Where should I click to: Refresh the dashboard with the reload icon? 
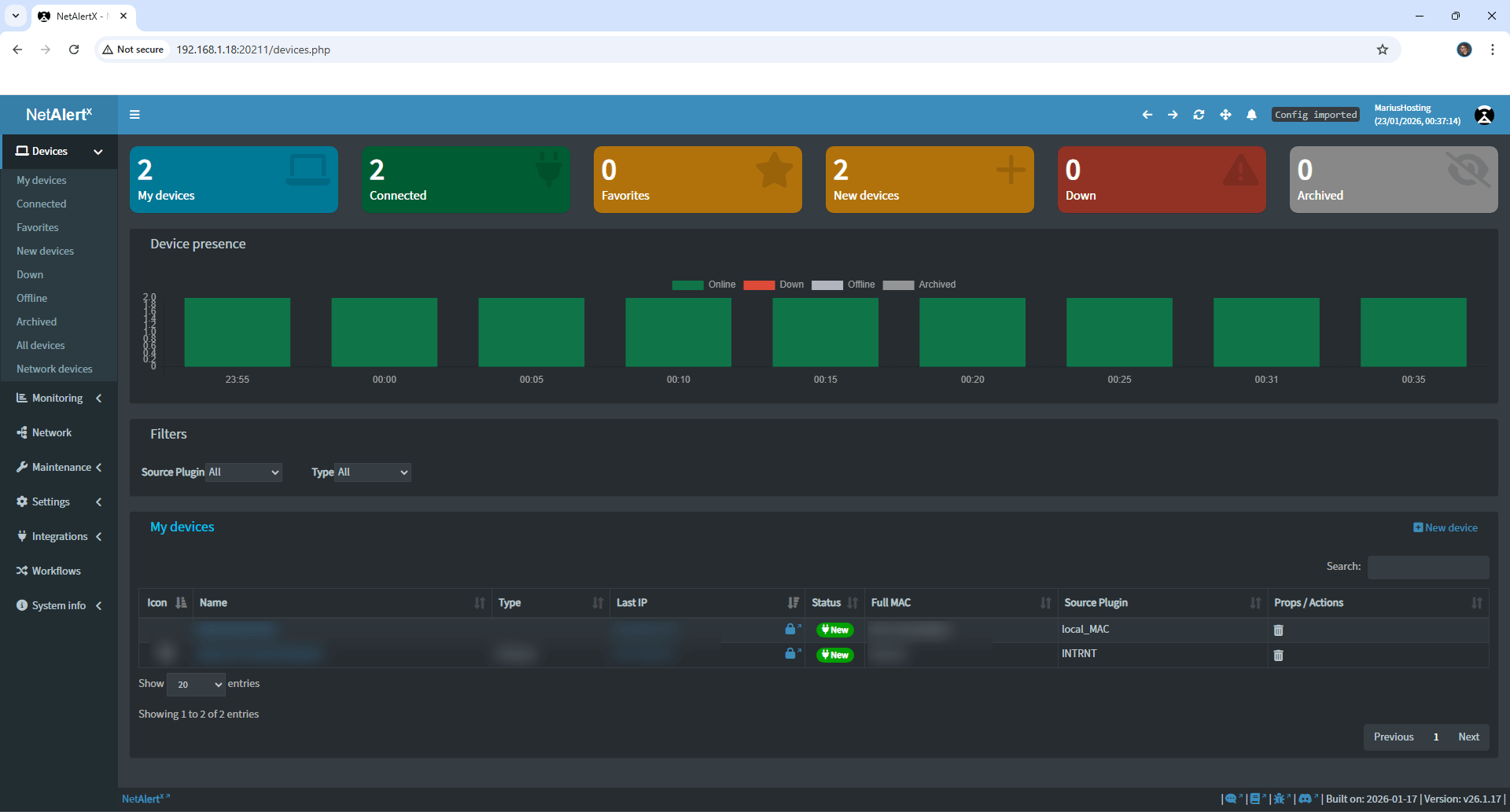1199,115
